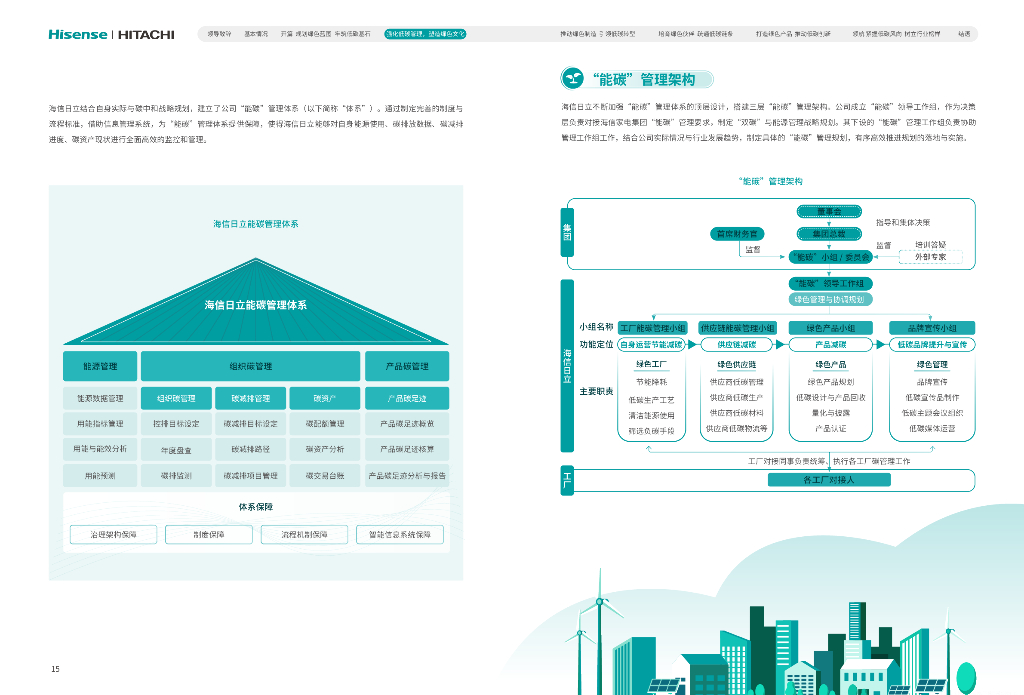Viewport: 1024px width, 695px height.
Task: Click the arrow after 产品减碳
Action: point(880,344)
